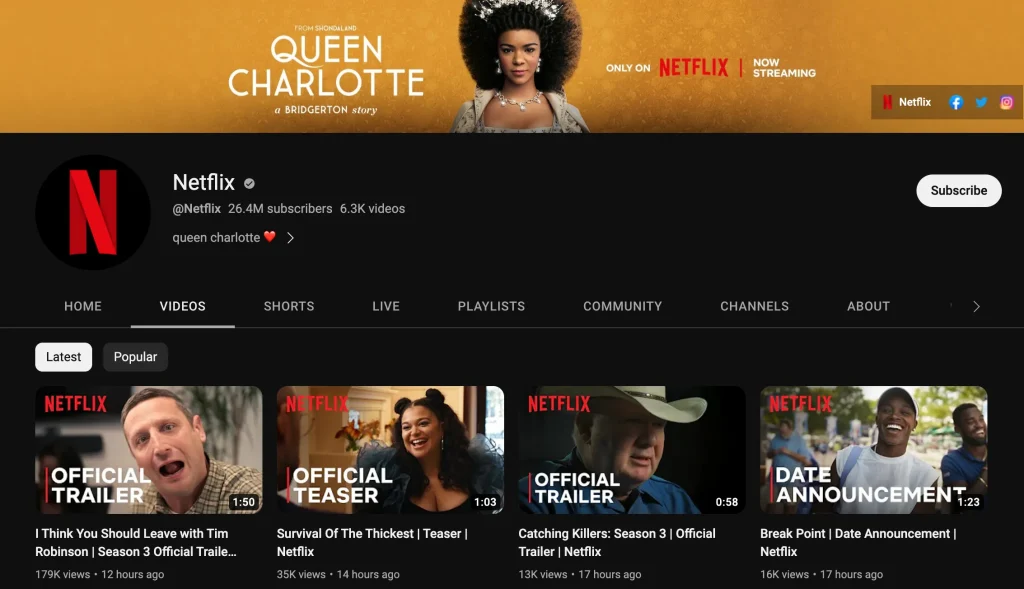Open Netflix's Facebook page from the banner
The width and height of the screenshot is (1024, 589).
[x=956, y=102]
